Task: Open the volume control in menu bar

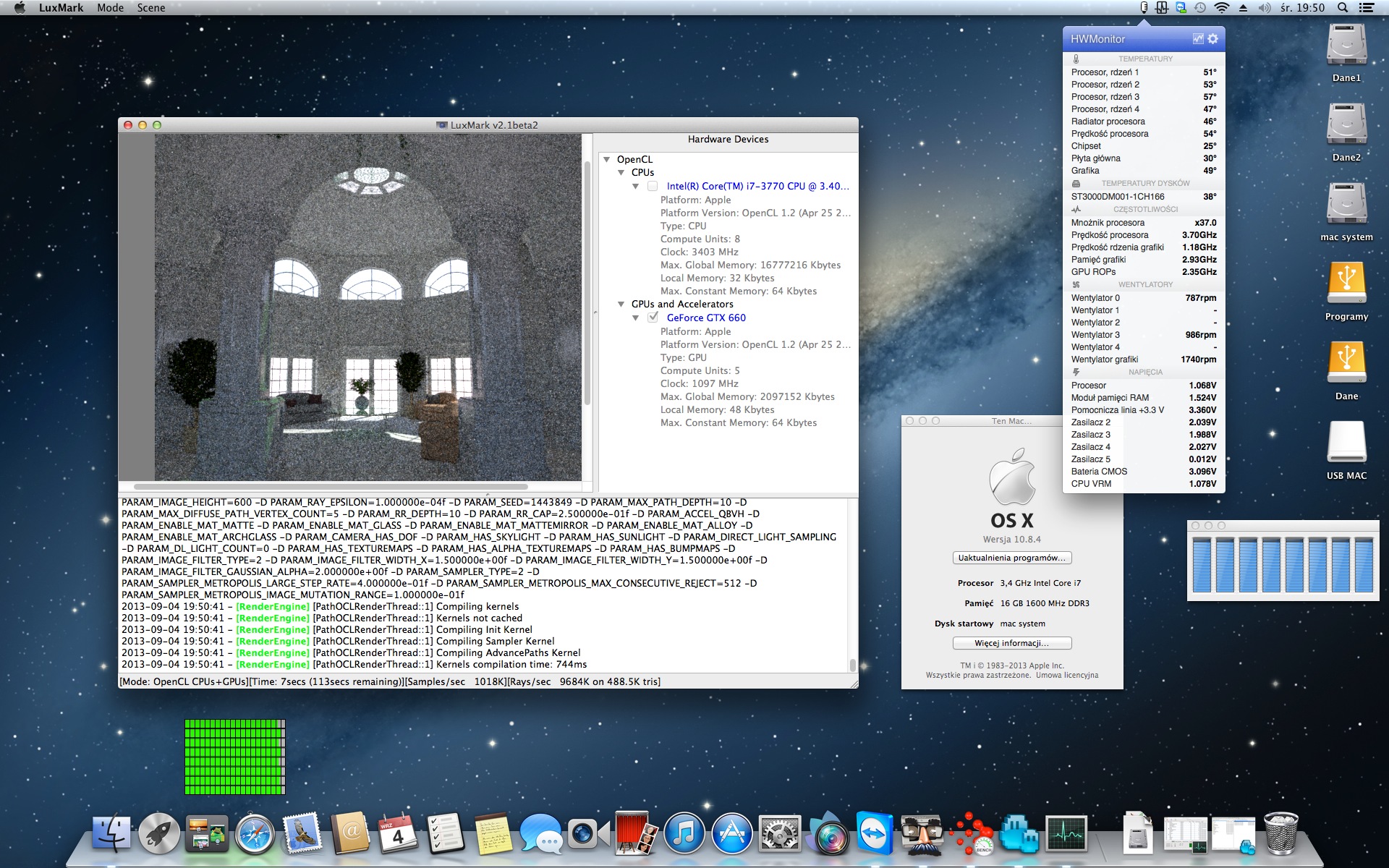Action: point(1265,8)
